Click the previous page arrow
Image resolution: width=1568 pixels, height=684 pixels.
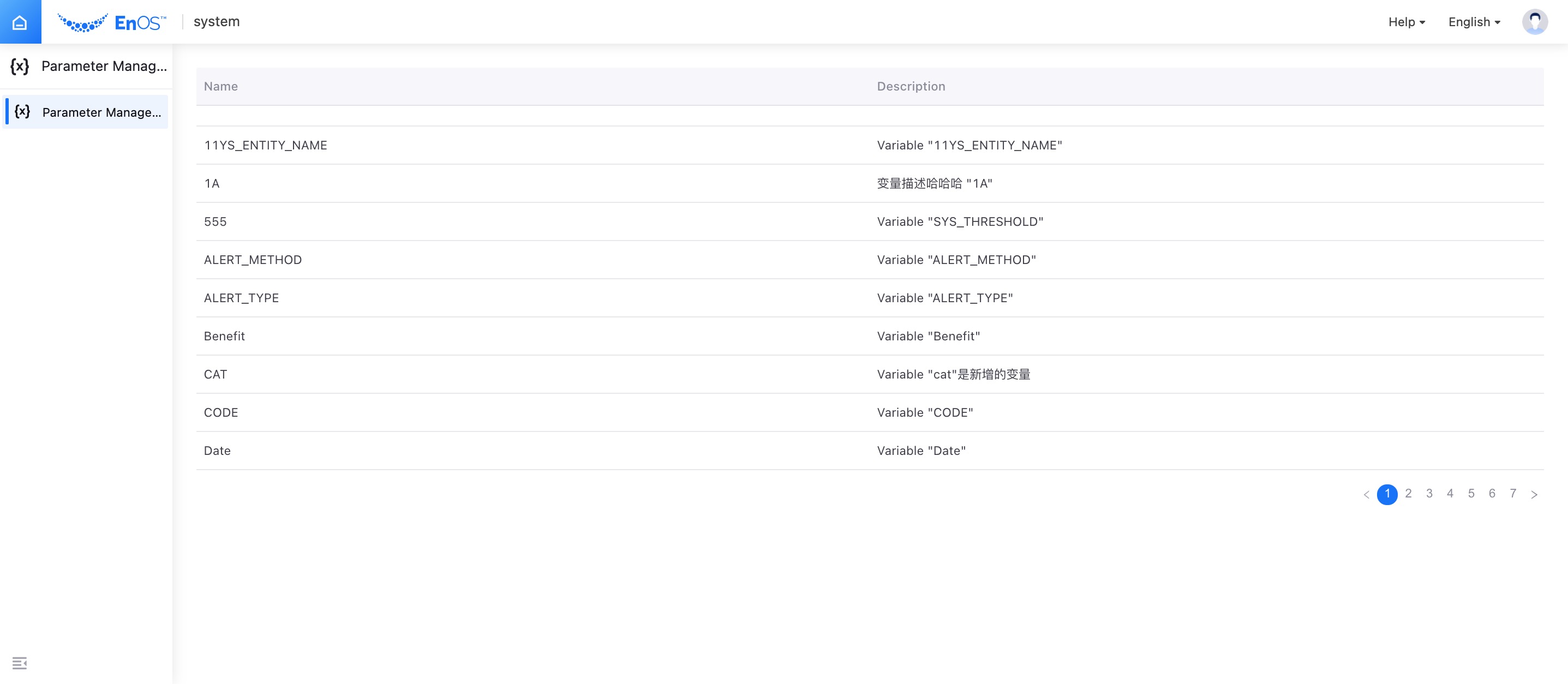pos(1367,492)
